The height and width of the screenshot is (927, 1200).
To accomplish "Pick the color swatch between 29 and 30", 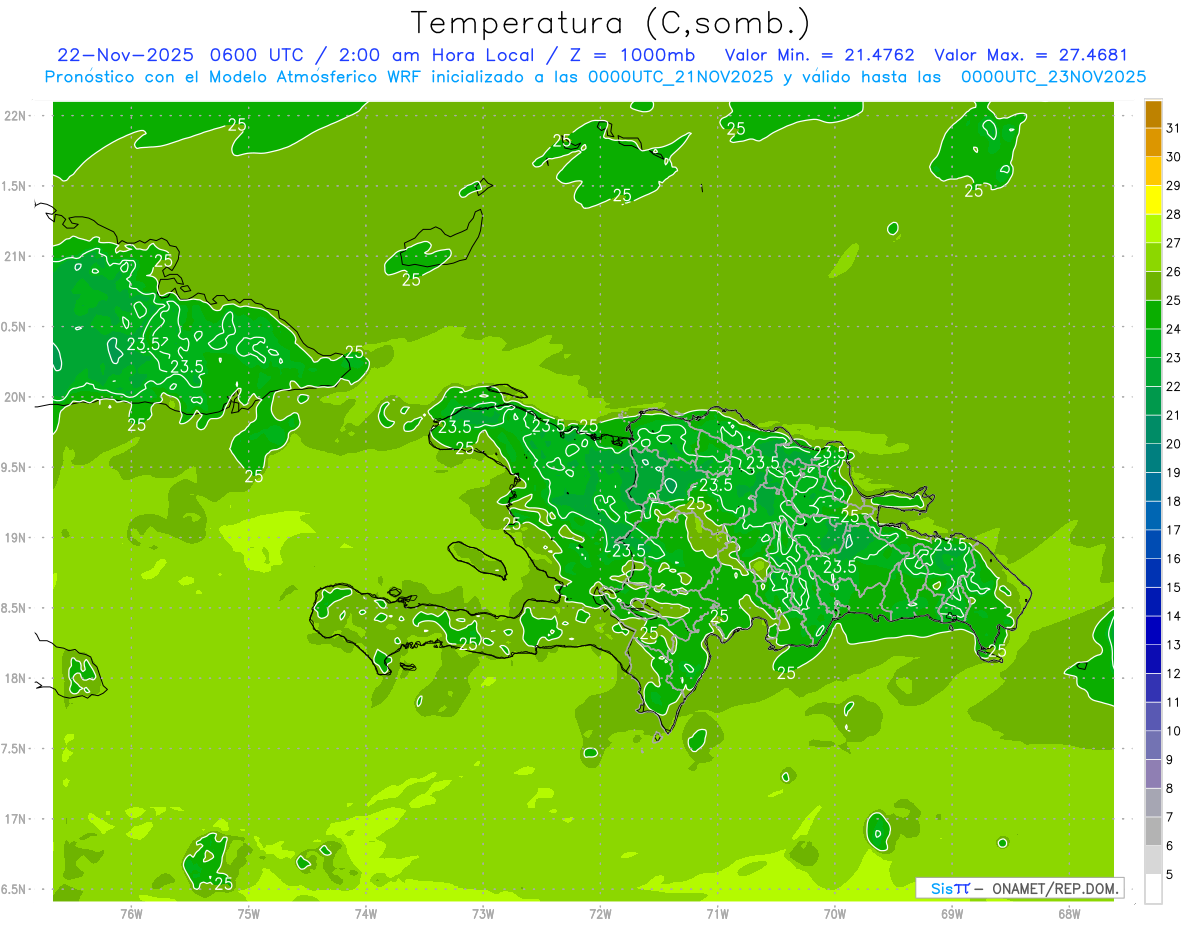I will pyautogui.click(x=1153, y=171).
